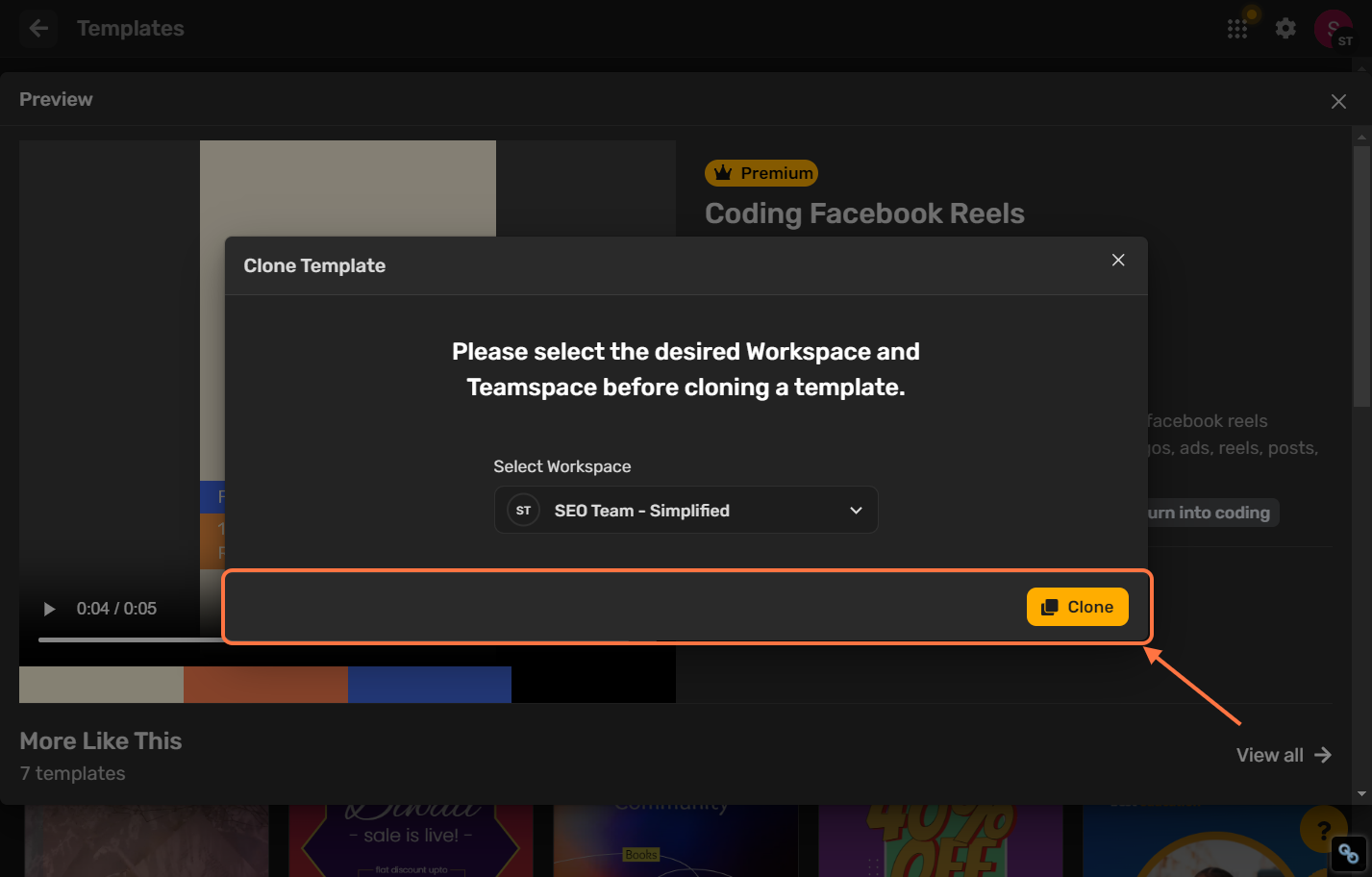The width and height of the screenshot is (1372, 877).
Task: Click the 'Coding Facebook Reels' title
Action: pos(864,213)
